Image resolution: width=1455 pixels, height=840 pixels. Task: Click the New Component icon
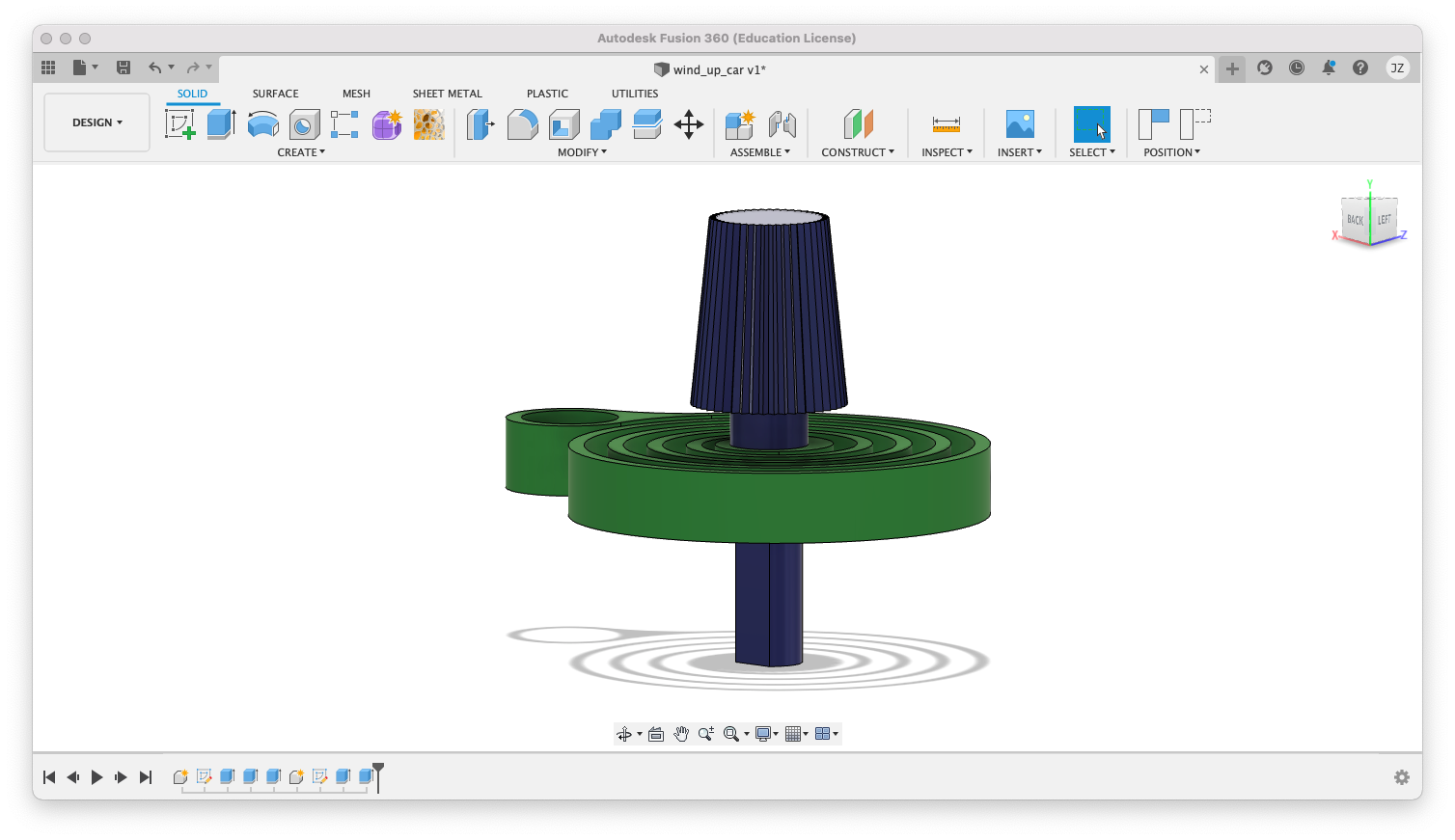click(x=740, y=124)
